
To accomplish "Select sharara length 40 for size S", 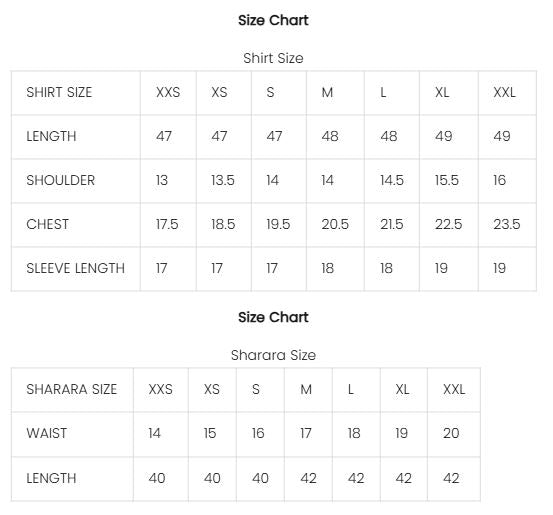I will coord(260,478).
